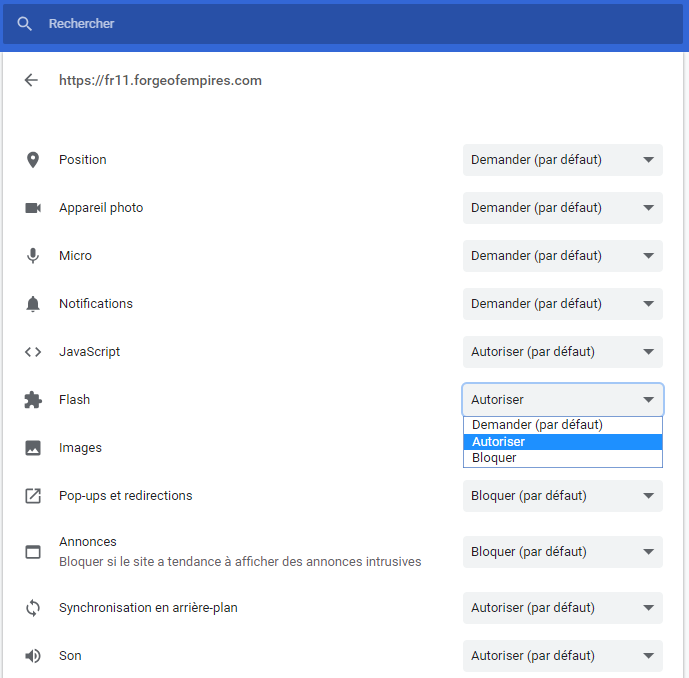Image resolution: width=689 pixels, height=678 pixels.
Task: Click the Son speaker icon
Action: tap(33, 656)
